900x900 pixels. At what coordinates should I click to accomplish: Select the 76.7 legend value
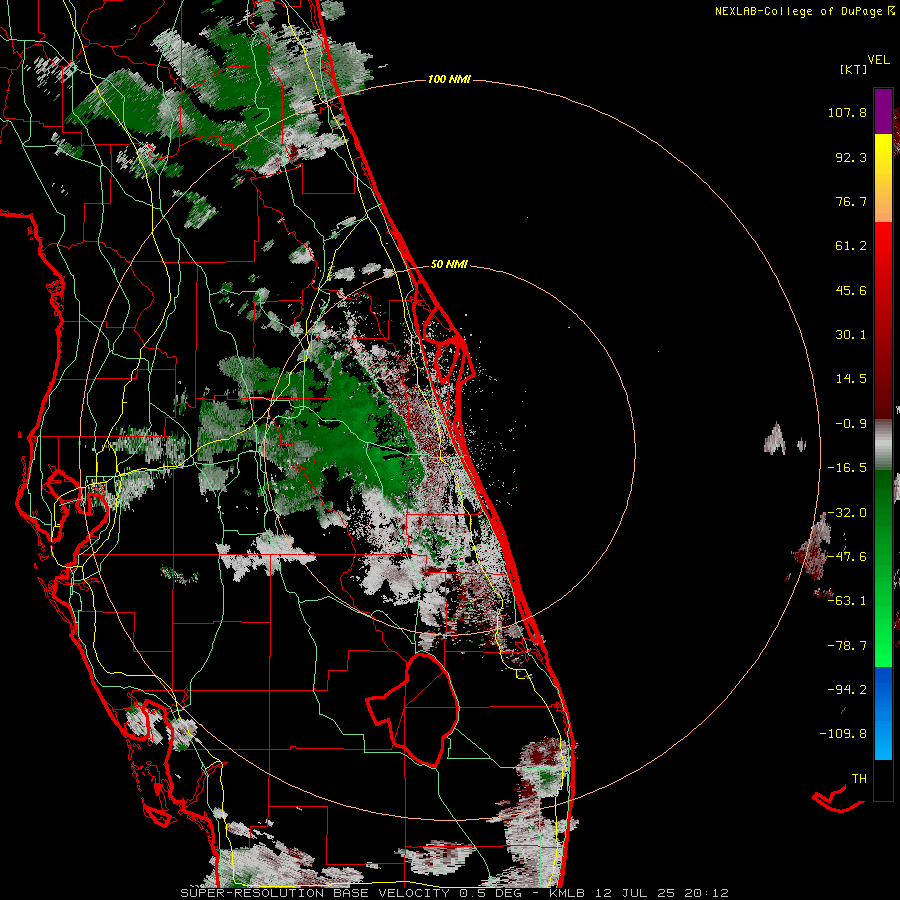click(851, 201)
